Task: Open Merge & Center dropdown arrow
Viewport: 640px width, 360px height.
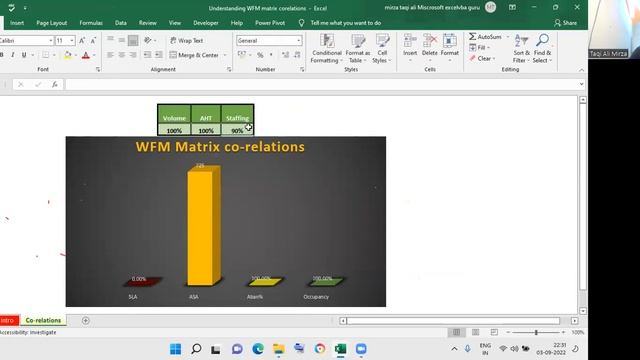Action: [x=225, y=55]
